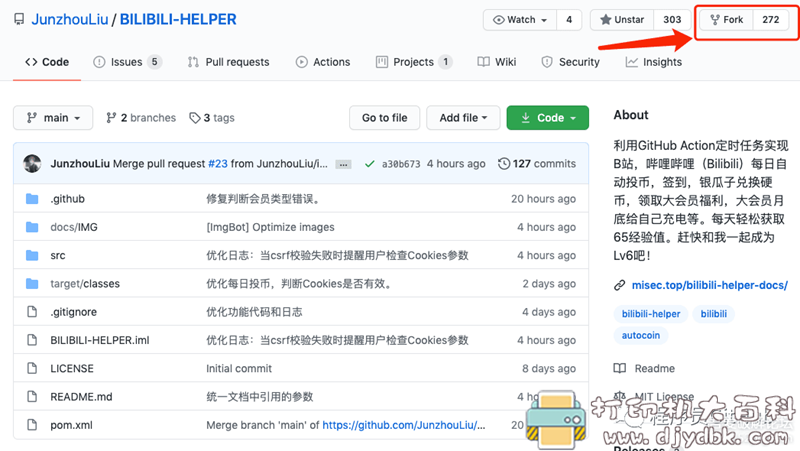Click the green check status icon

[x=370, y=164]
